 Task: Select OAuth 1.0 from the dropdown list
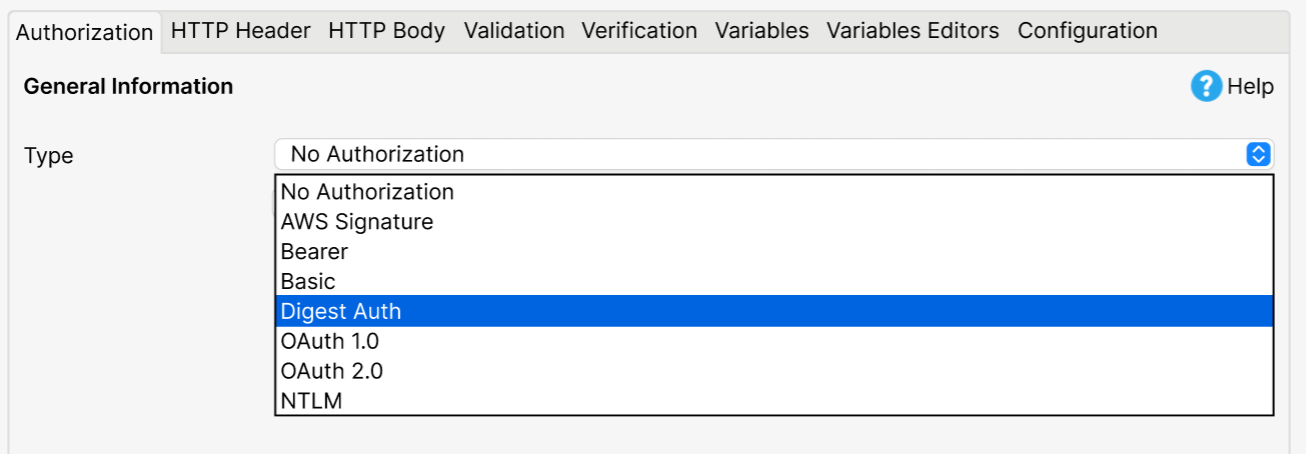774,341
